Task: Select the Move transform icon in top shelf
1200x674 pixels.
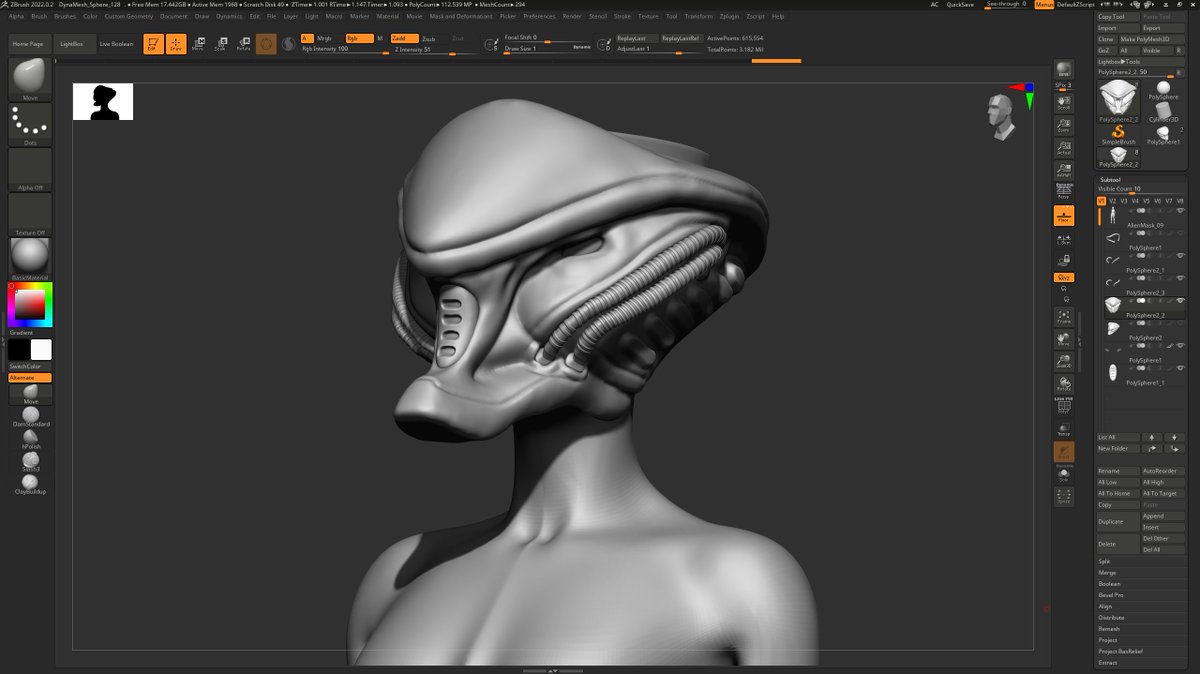Action: pos(198,44)
